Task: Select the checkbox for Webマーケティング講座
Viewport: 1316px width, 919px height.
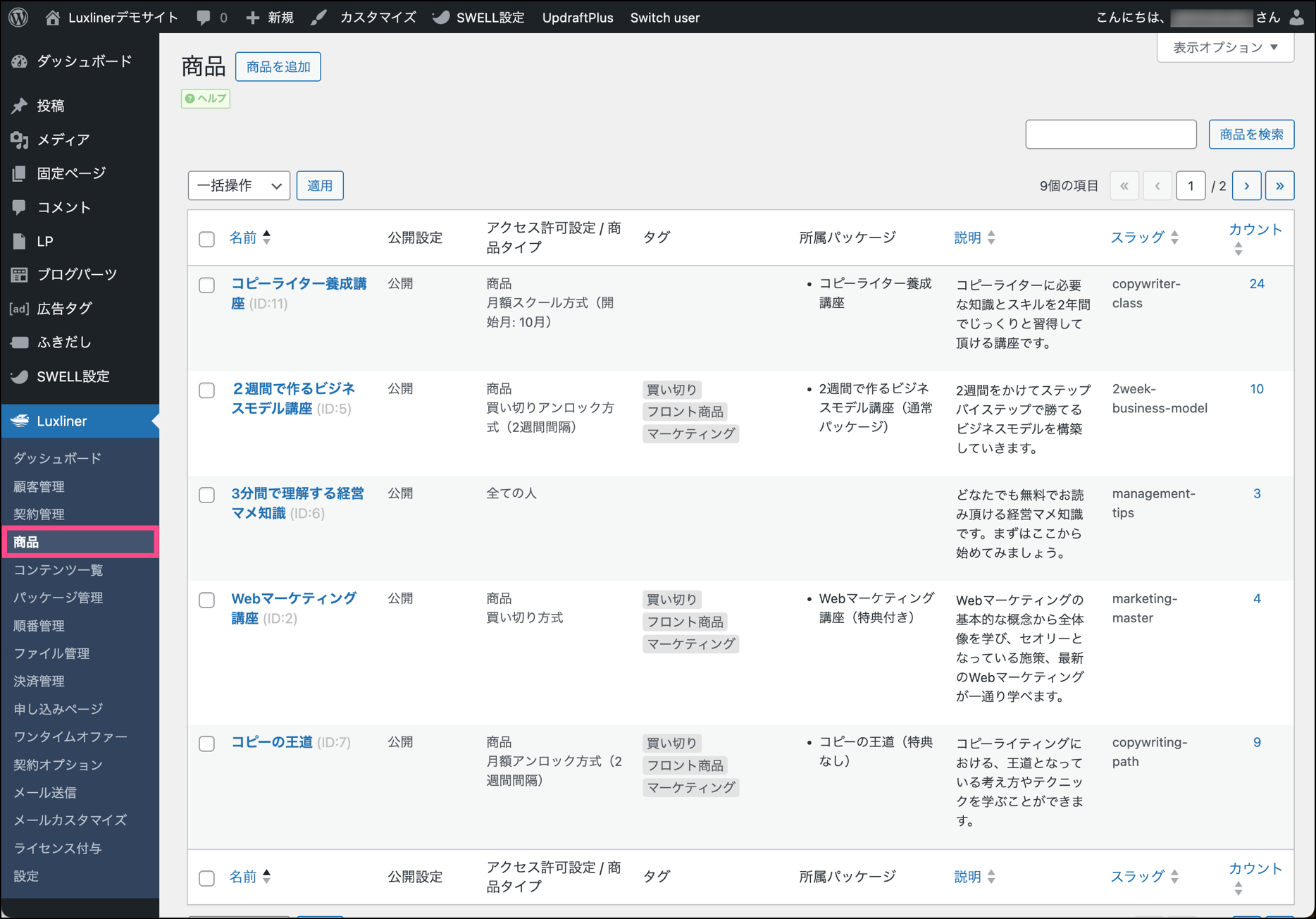Action: pyautogui.click(x=206, y=600)
